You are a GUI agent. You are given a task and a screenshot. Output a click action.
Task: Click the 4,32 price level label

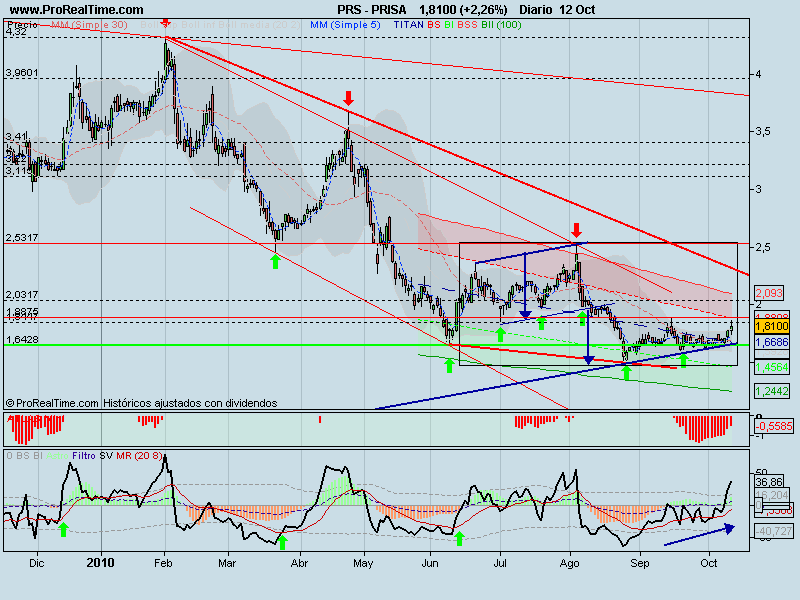coord(16,32)
